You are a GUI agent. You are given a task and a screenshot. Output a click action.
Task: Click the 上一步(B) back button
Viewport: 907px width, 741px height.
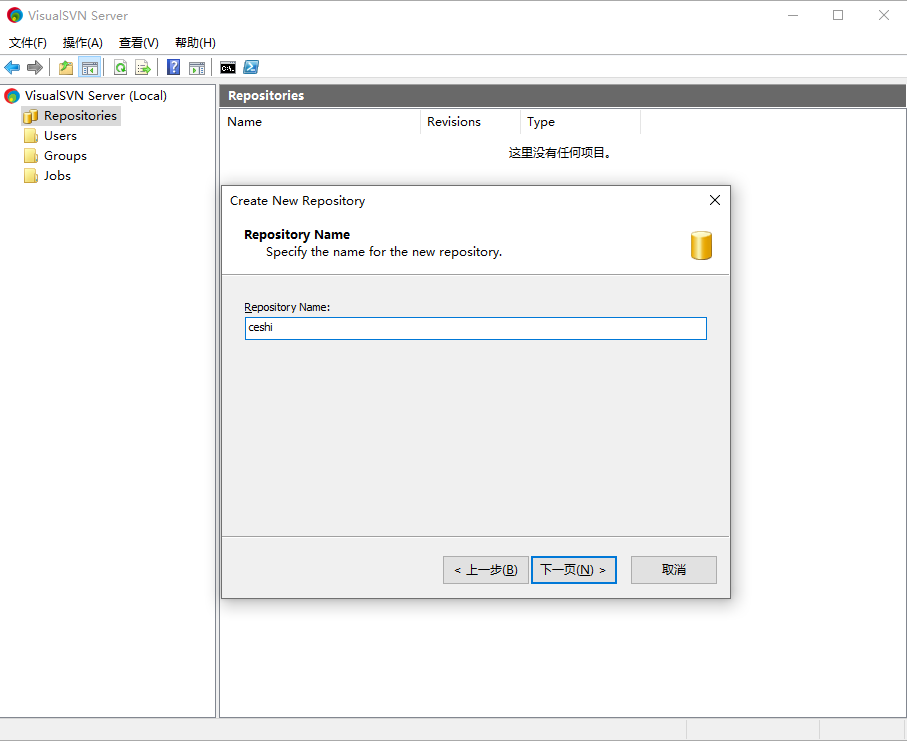pyautogui.click(x=486, y=570)
